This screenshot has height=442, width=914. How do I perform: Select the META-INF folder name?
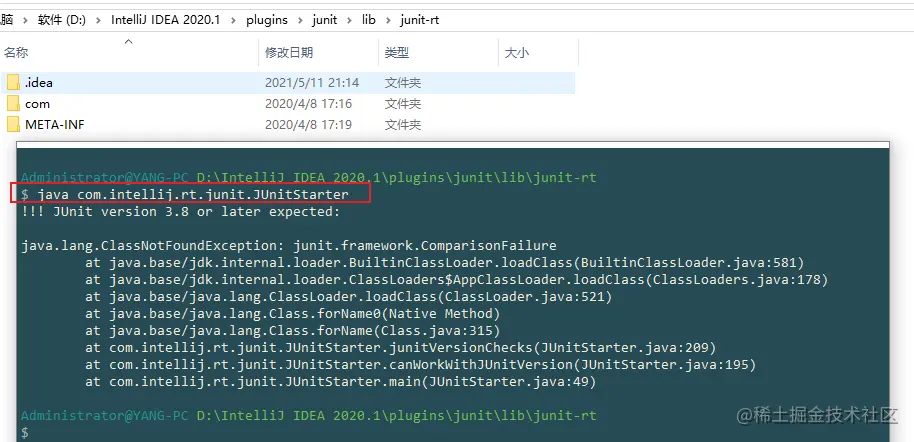(55, 125)
